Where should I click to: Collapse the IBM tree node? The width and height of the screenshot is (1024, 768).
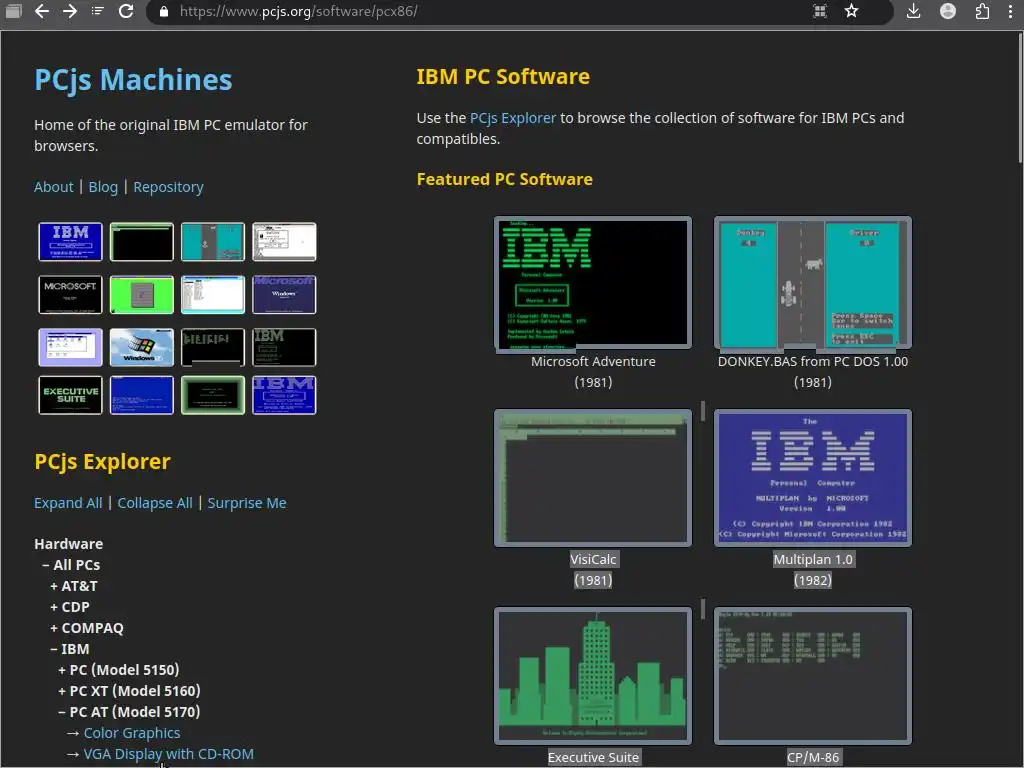pos(70,649)
